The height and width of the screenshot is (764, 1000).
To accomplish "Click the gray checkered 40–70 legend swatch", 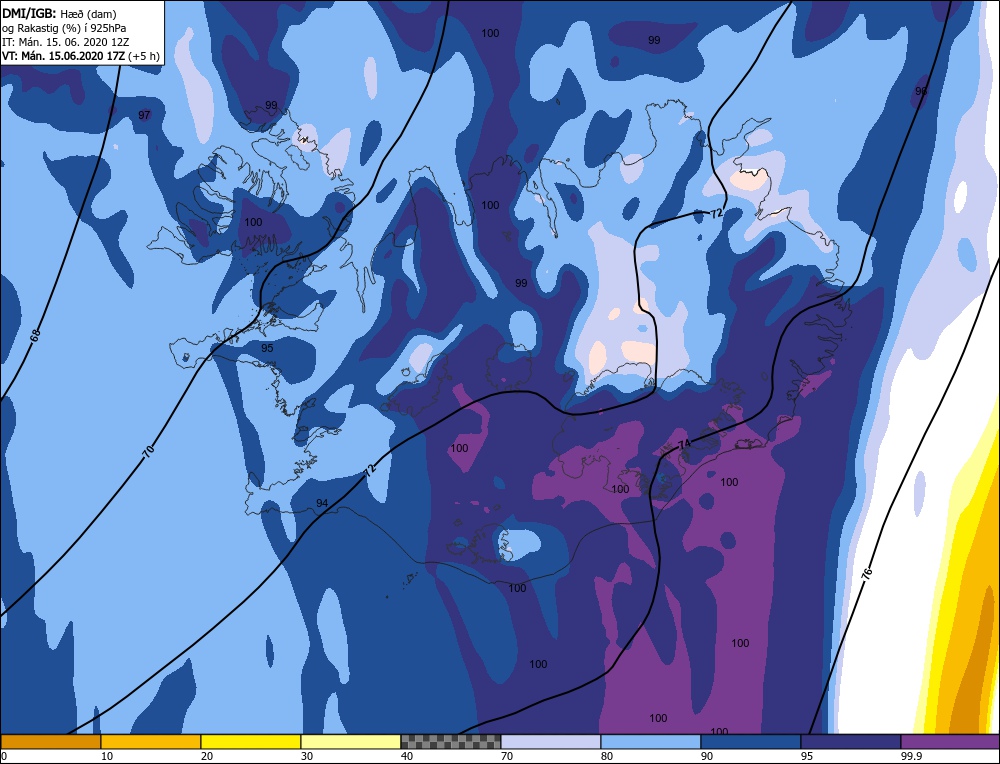I will (x=451, y=742).
